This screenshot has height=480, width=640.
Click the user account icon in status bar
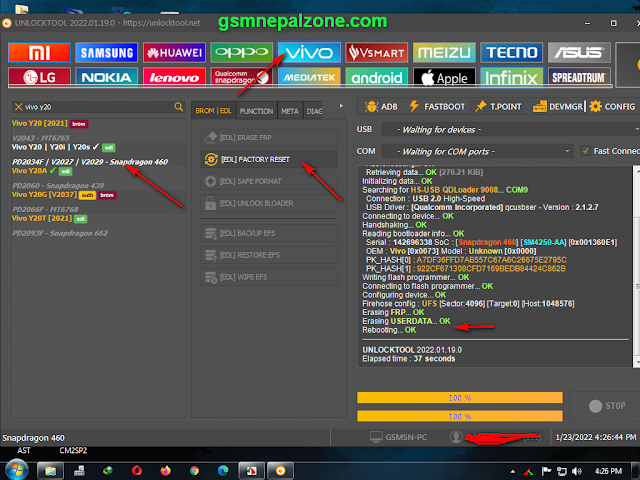point(456,437)
